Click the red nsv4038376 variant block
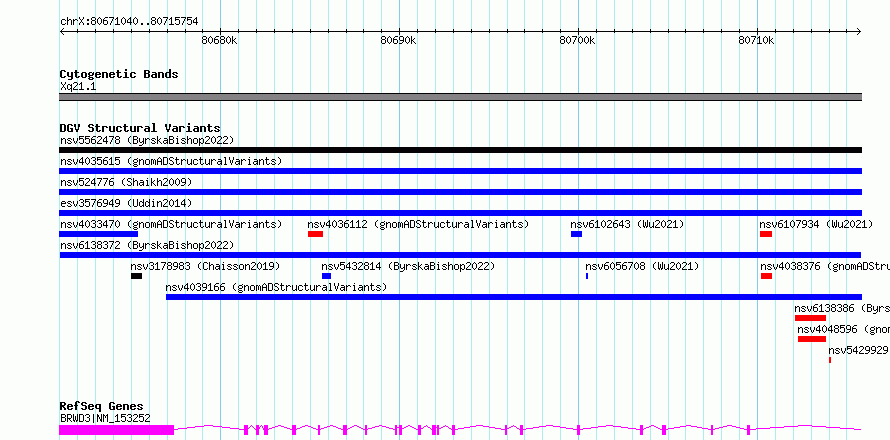Image resolution: width=890 pixels, height=440 pixels. [767, 276]
